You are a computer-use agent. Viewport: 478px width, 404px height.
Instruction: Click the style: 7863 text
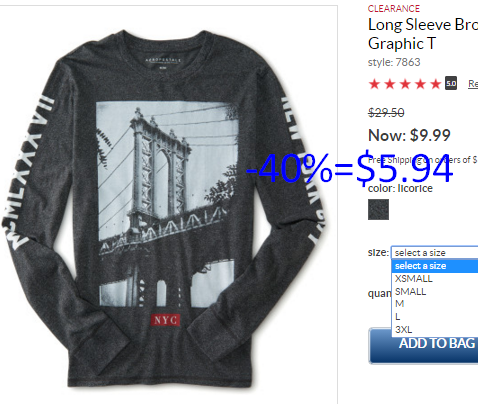pos(394,62)
